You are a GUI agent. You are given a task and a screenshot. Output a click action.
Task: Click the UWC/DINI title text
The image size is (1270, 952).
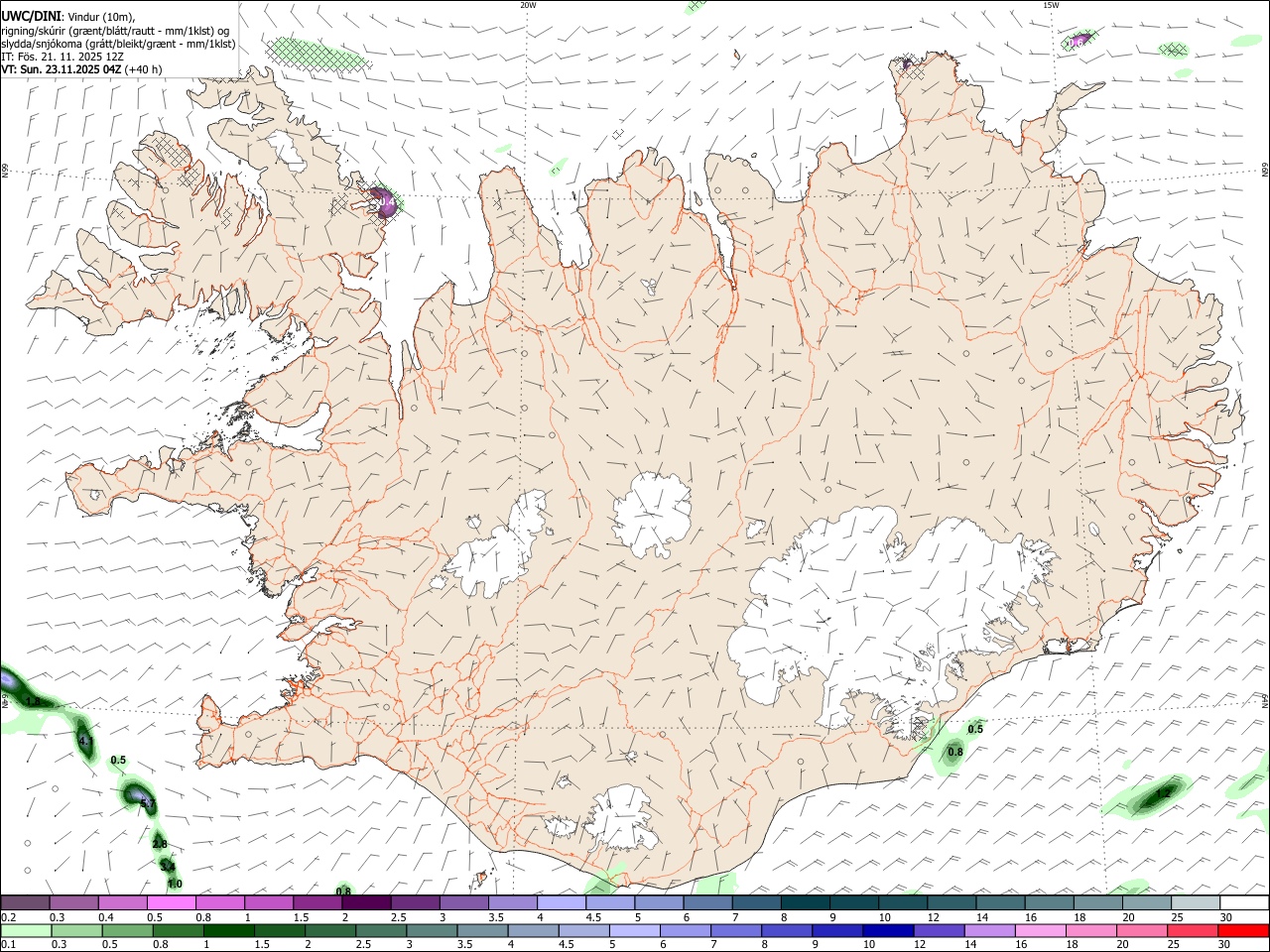point(31,15)
